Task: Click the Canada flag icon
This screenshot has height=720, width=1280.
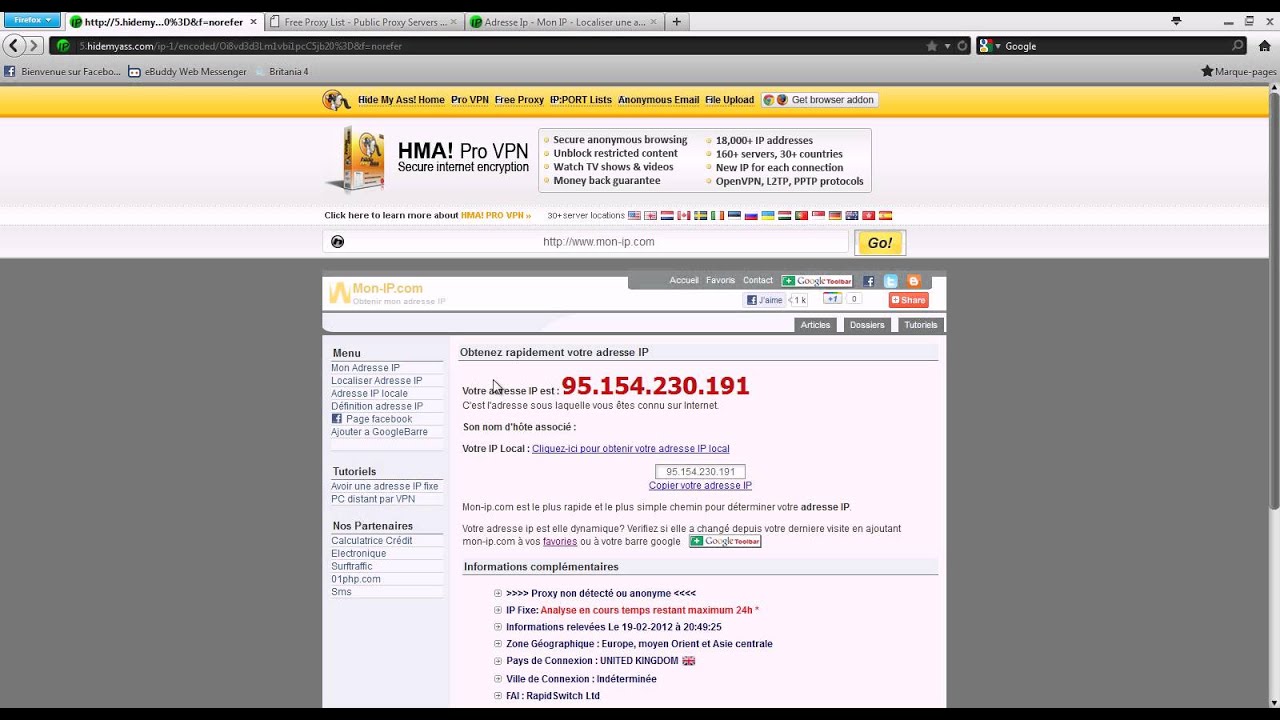Action: (x=684, y=215)
